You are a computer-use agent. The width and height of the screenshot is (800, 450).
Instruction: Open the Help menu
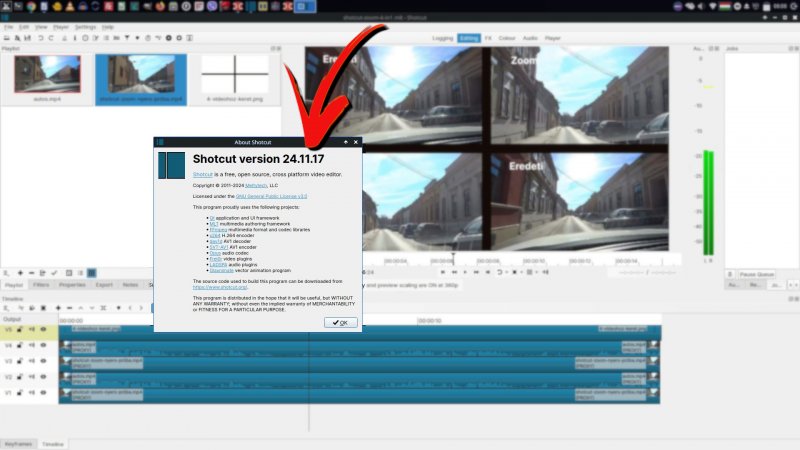click(x=108, y=27)
